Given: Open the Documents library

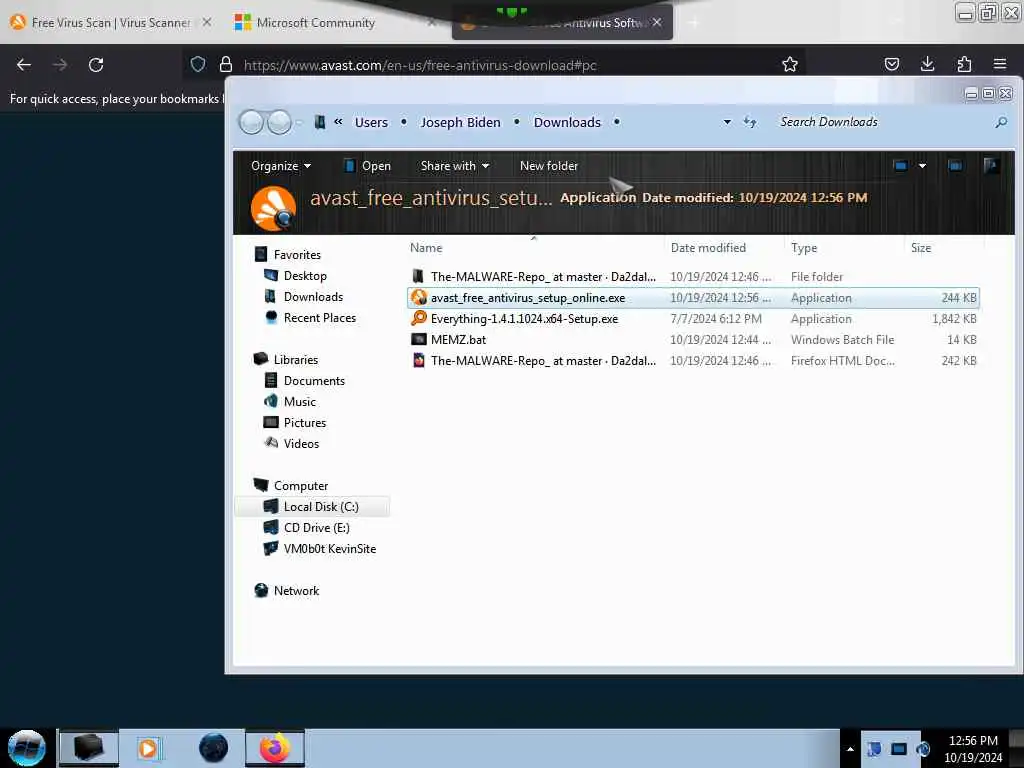Looking at the screenshot, I should tap(314, 381).
